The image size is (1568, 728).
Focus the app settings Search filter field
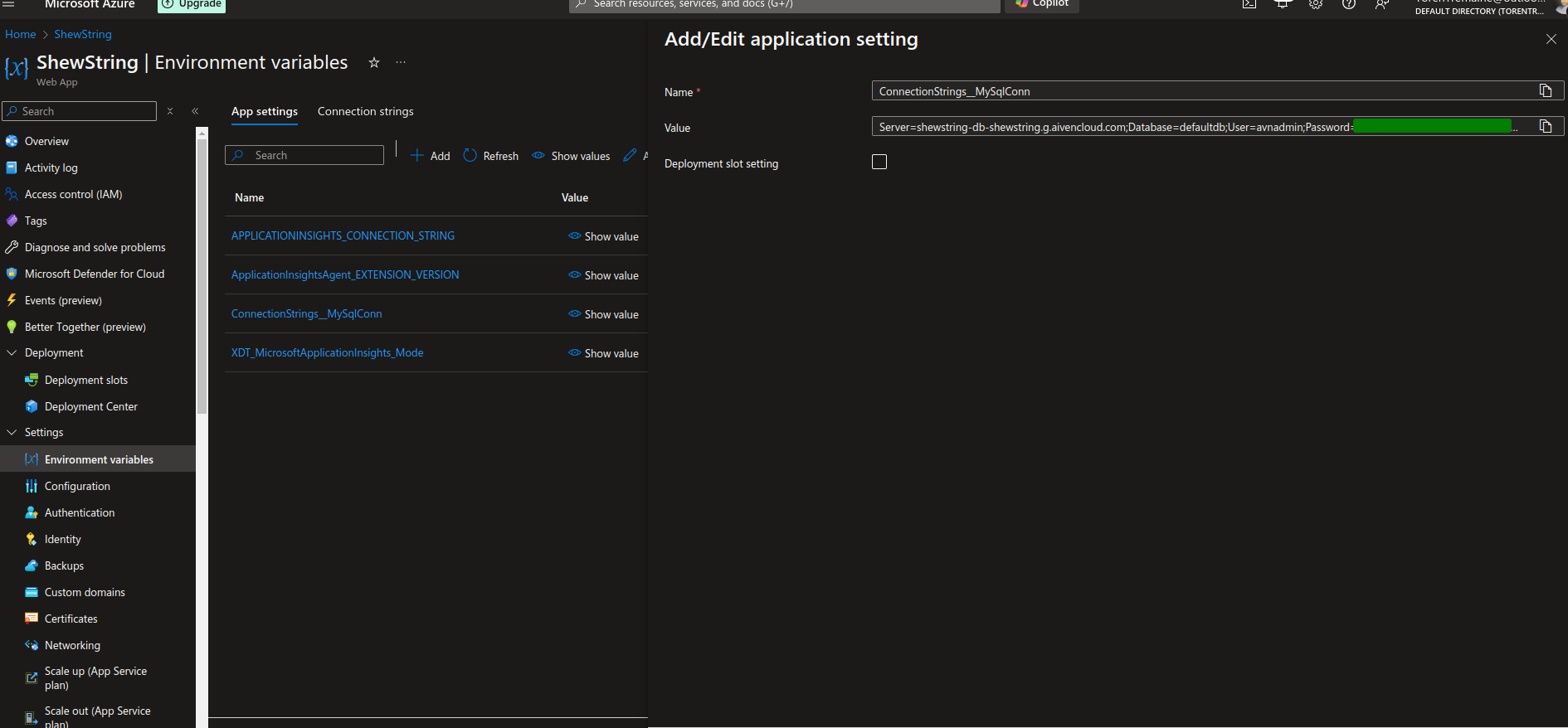pyautogui.click(x=304, y=155)
